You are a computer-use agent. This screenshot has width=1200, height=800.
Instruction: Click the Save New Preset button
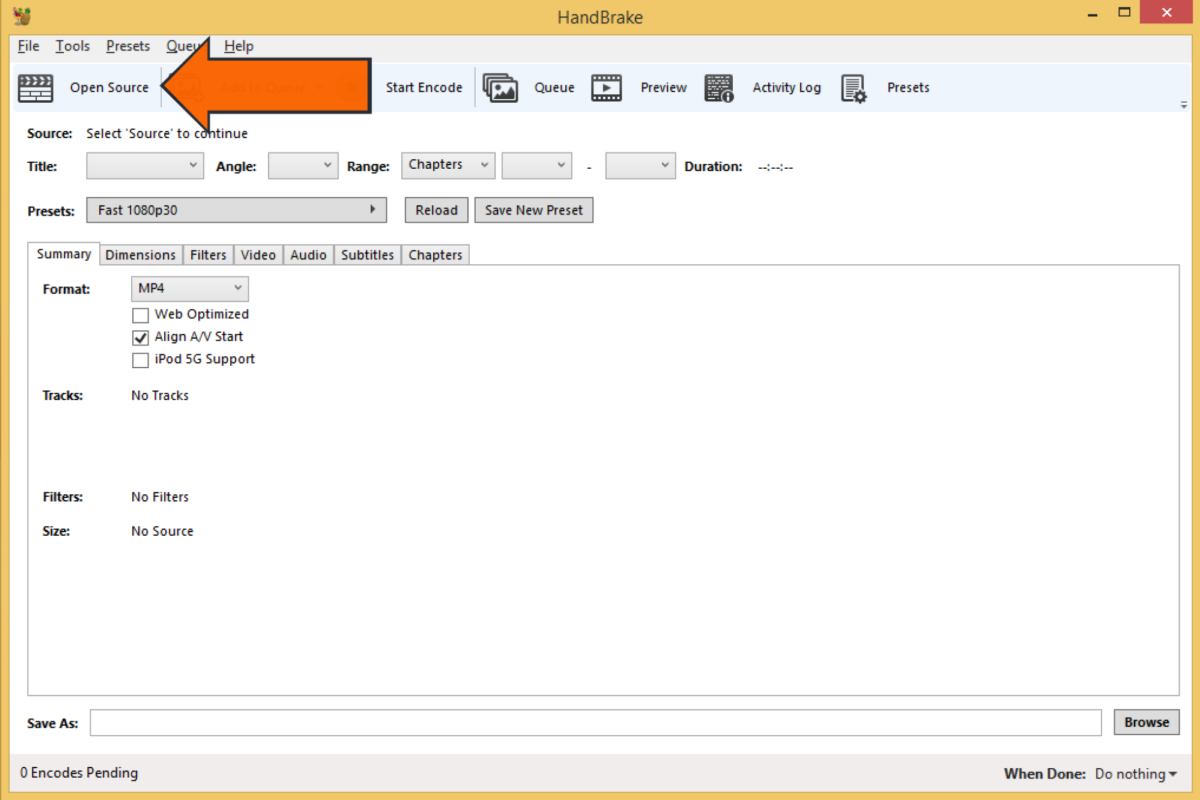tap(533, 210)
